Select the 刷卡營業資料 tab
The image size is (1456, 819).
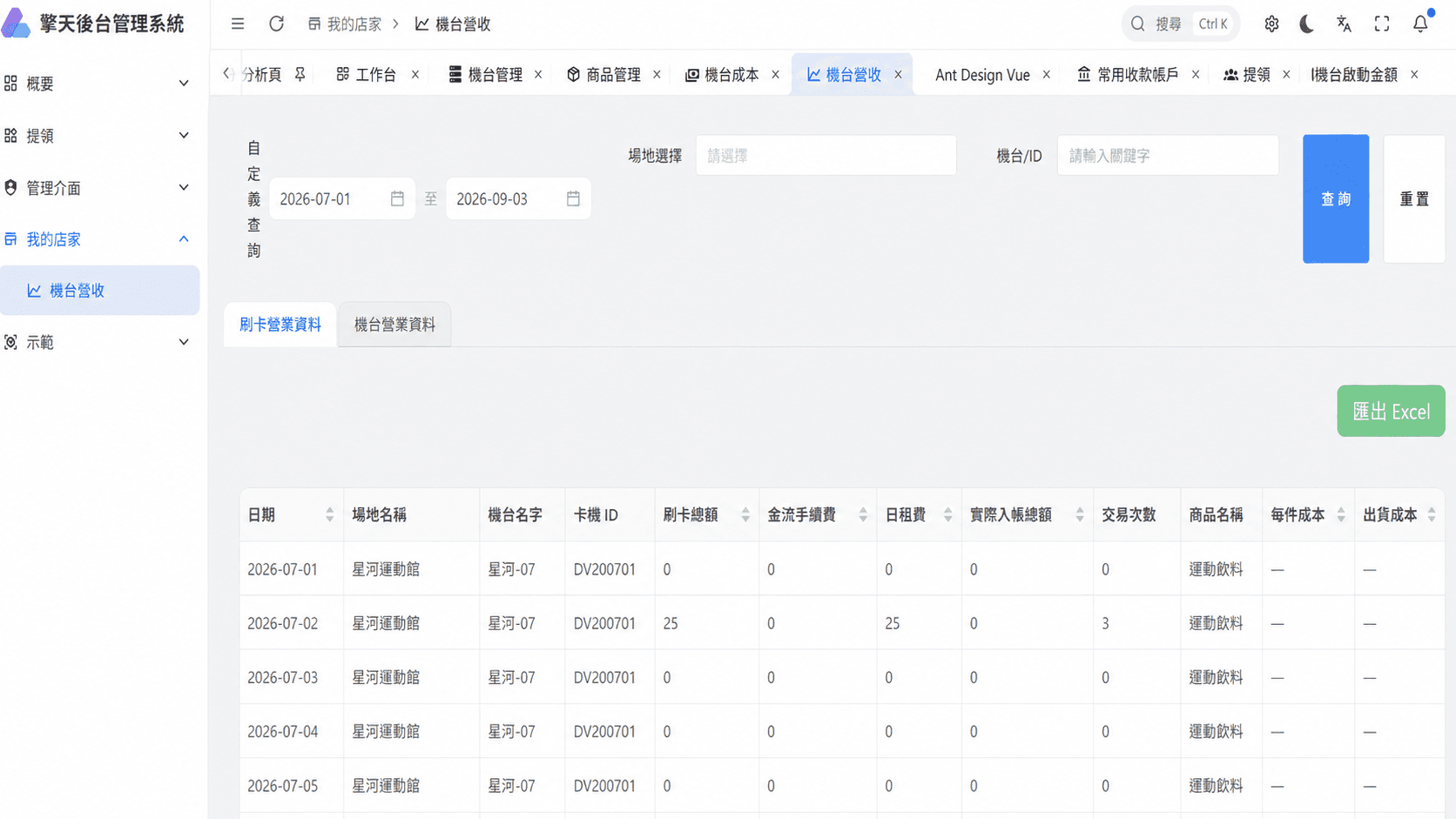280,325
